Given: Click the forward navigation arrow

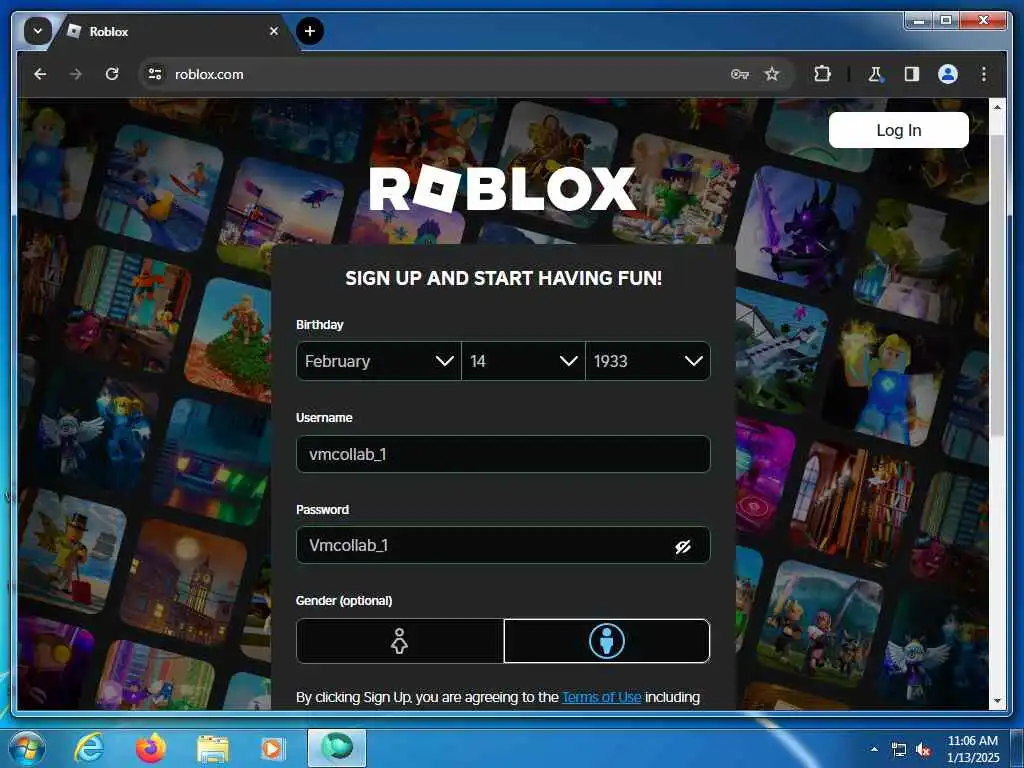Looking at the screenshot, I should tap(76, 74).
